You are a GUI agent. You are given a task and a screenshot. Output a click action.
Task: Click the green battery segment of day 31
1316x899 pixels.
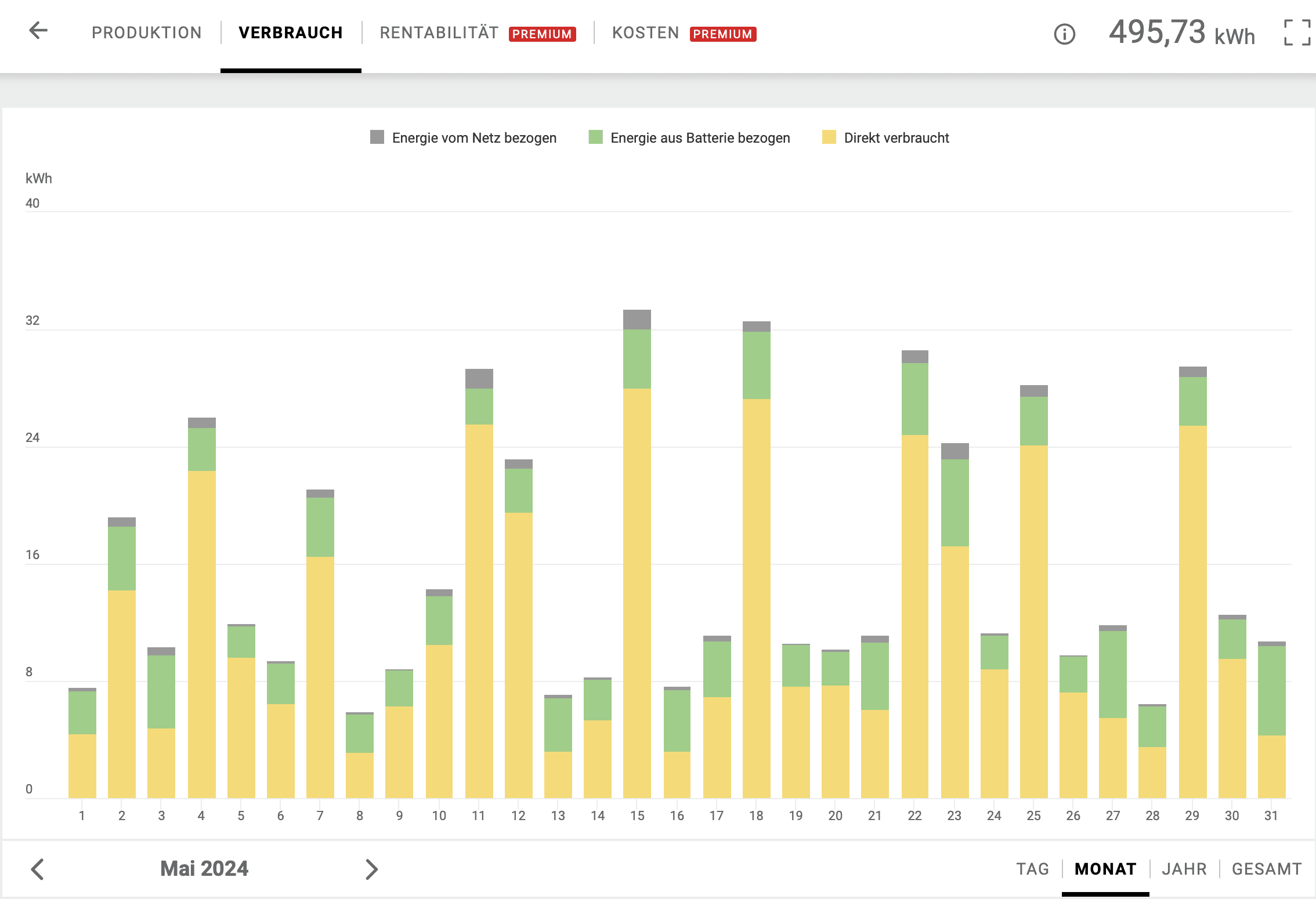(x=1272, y=691)
